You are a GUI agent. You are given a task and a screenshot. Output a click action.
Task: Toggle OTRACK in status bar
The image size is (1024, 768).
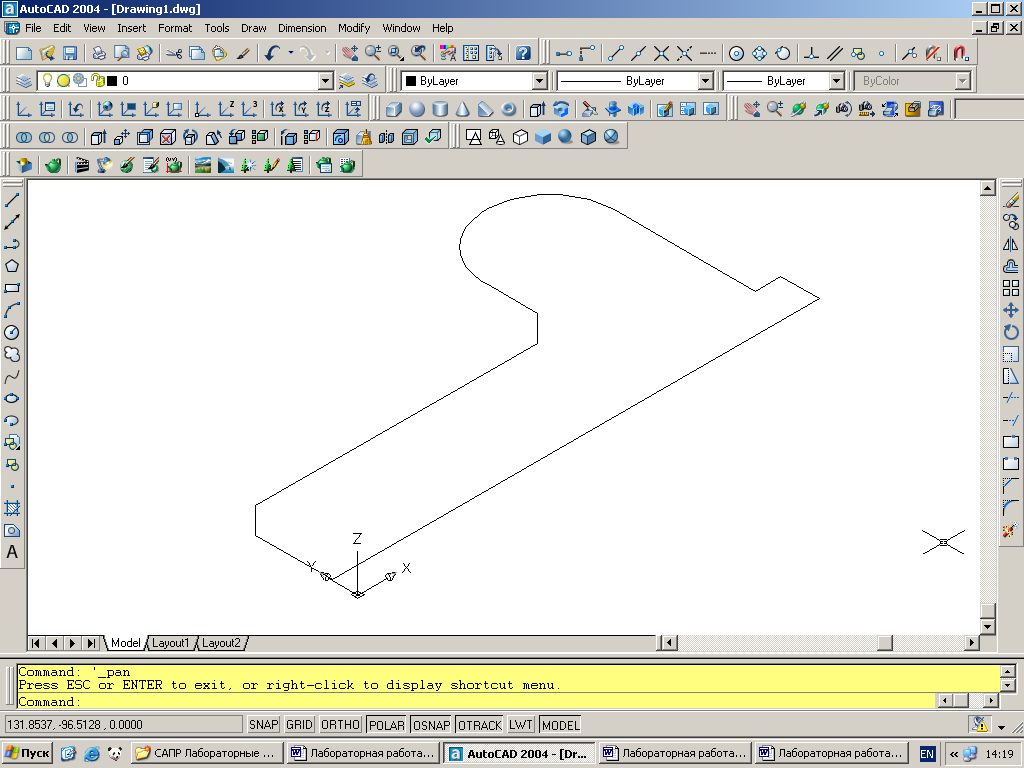tap(480, 725)
